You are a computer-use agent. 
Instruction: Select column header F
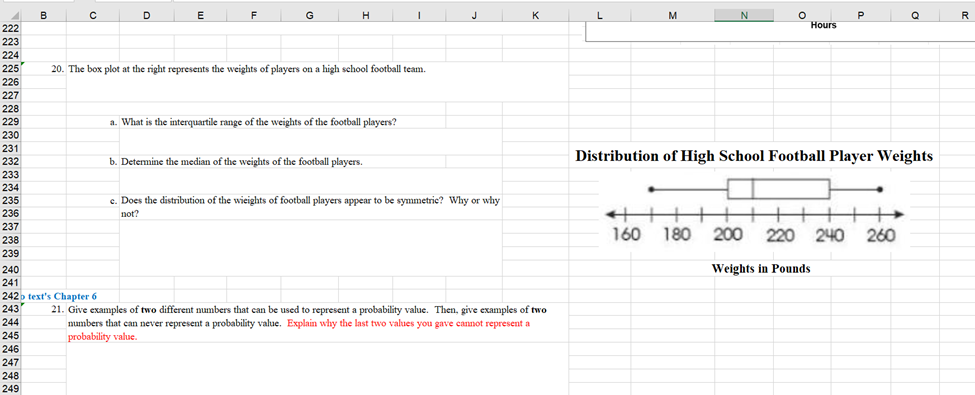point(254,16)
